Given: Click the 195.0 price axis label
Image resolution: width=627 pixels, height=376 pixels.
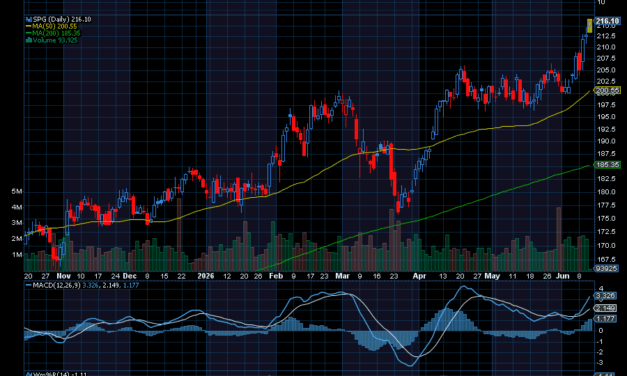Looking at the screenshot, I should point(606,117).
